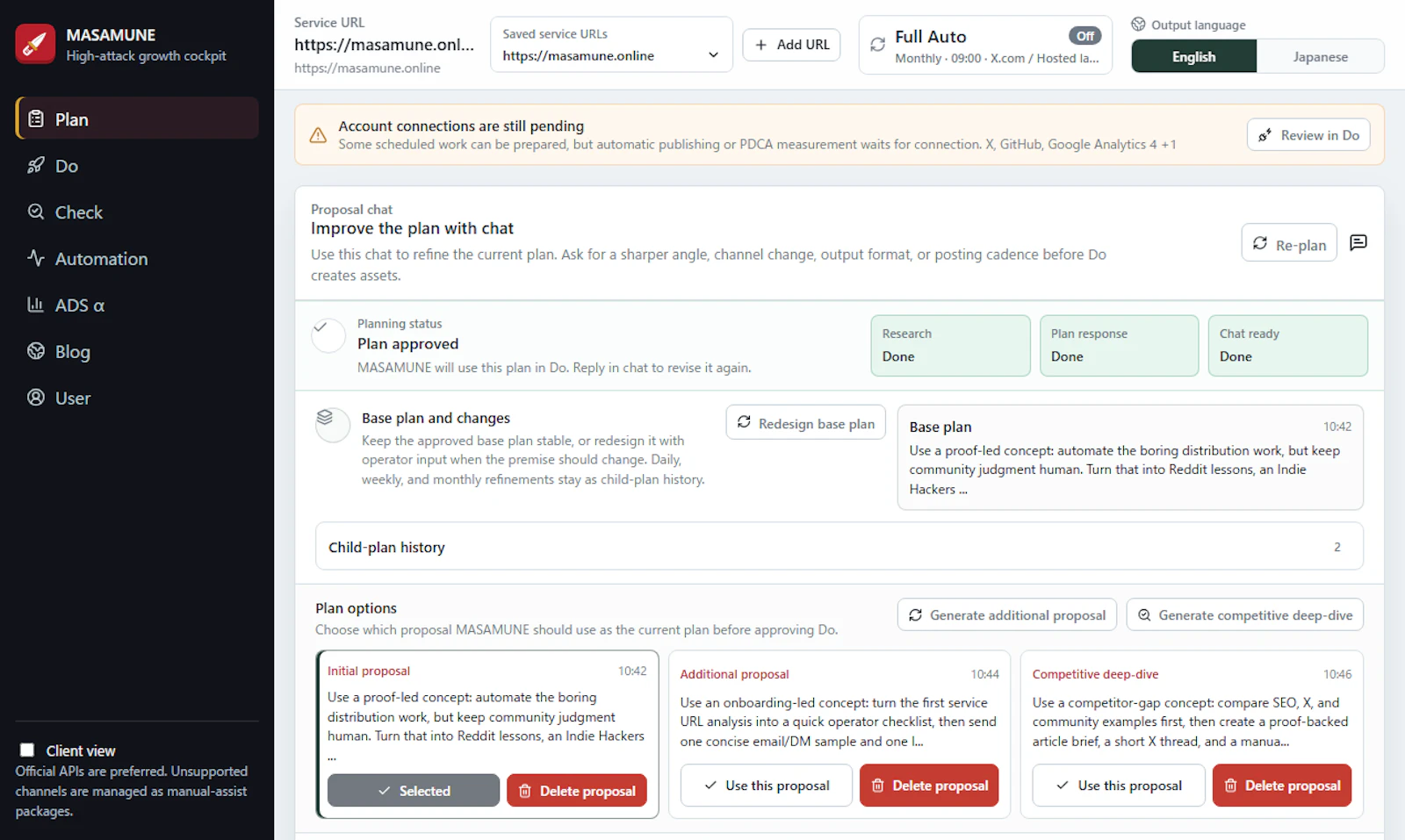Click the MASAMUNE rocket logo icon
This screenshot has width=1405, height=840.
35,44
